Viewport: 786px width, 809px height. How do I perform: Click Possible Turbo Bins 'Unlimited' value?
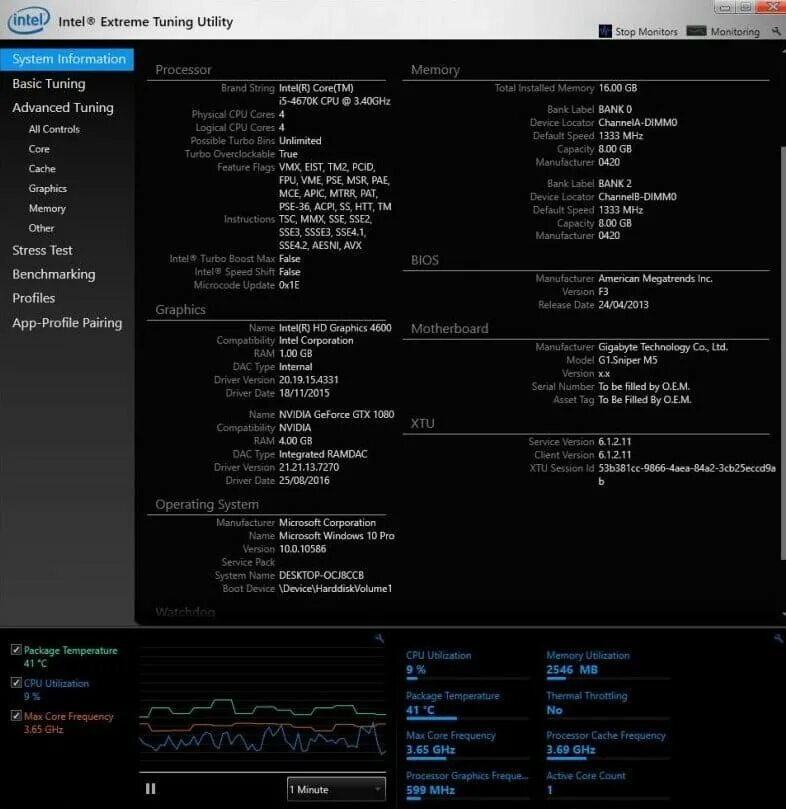[x=300, y=141]
